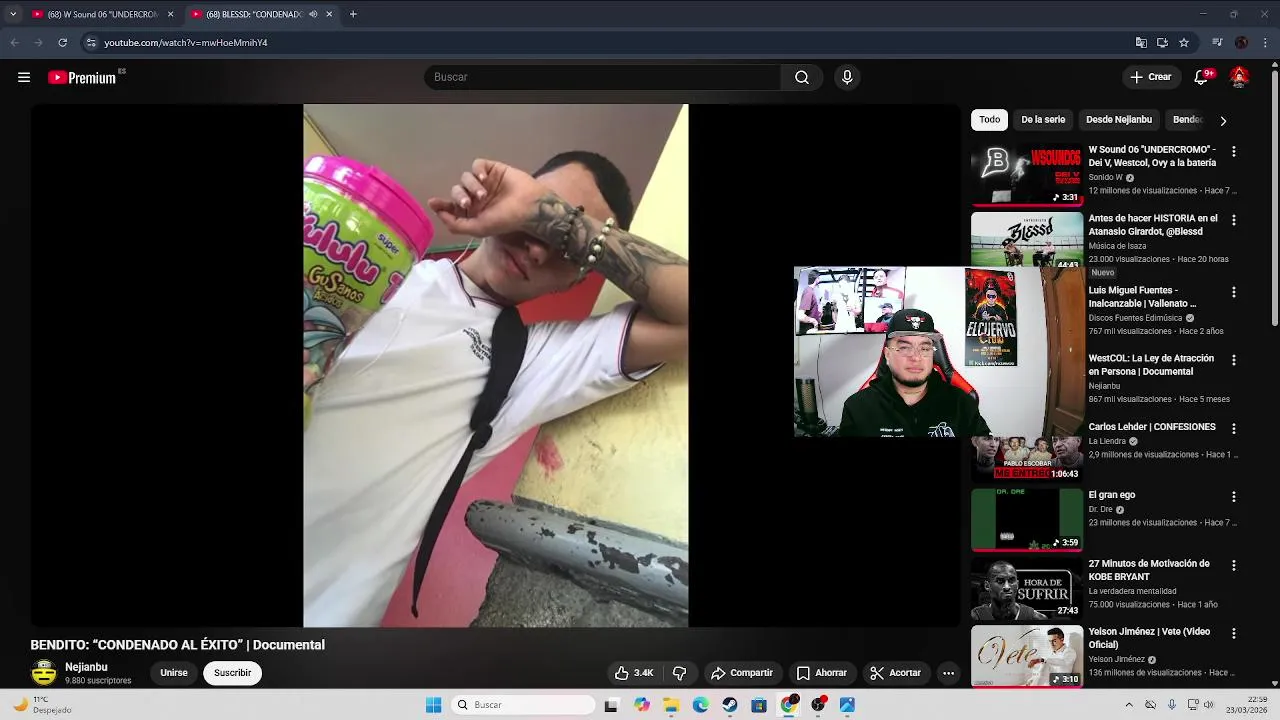Click the translate page icon in address bar
This screenshot has width=1280, height=720.
click(1141, 43)
